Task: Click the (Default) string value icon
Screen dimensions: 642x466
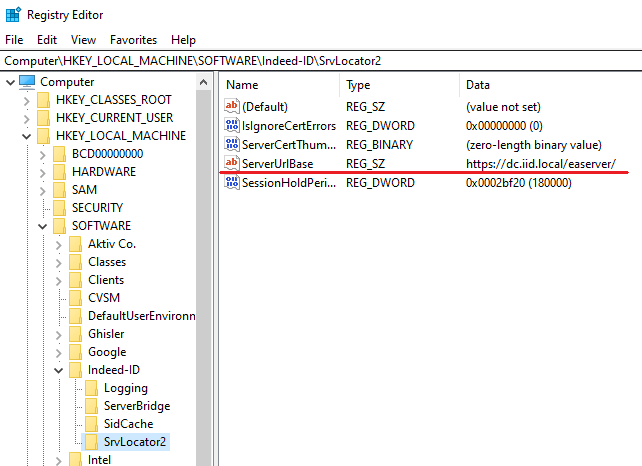Action: click(232, 107)
